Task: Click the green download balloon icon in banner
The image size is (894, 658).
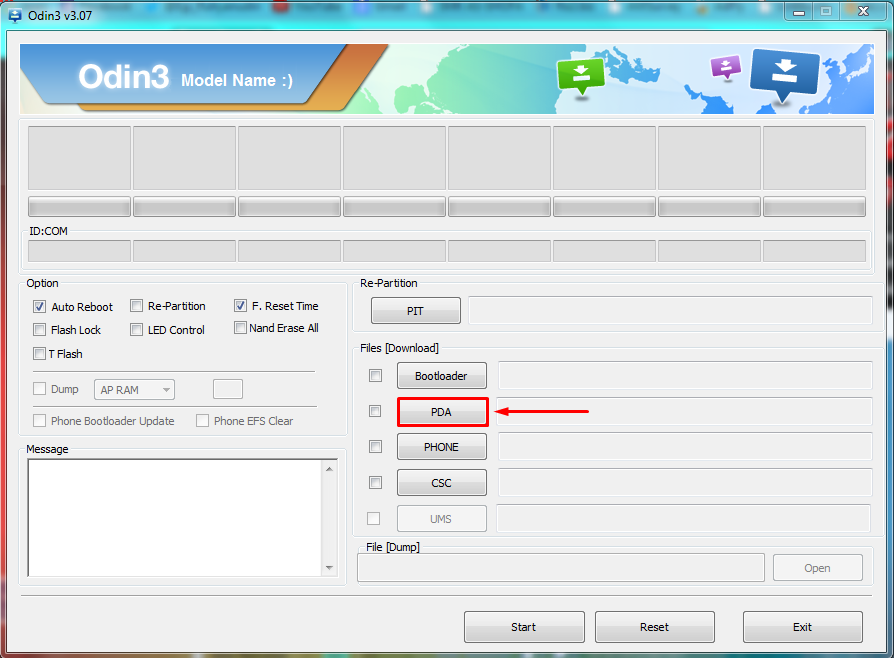Action: [x=581, y=76]
